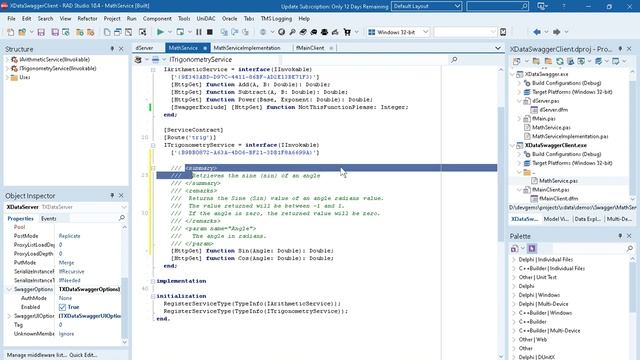Image resolution: width=640 pixels, height=360 pixels.
Task: Pin the Object Inspector panel
Action: pyautogui.click(x=112, y=196)
